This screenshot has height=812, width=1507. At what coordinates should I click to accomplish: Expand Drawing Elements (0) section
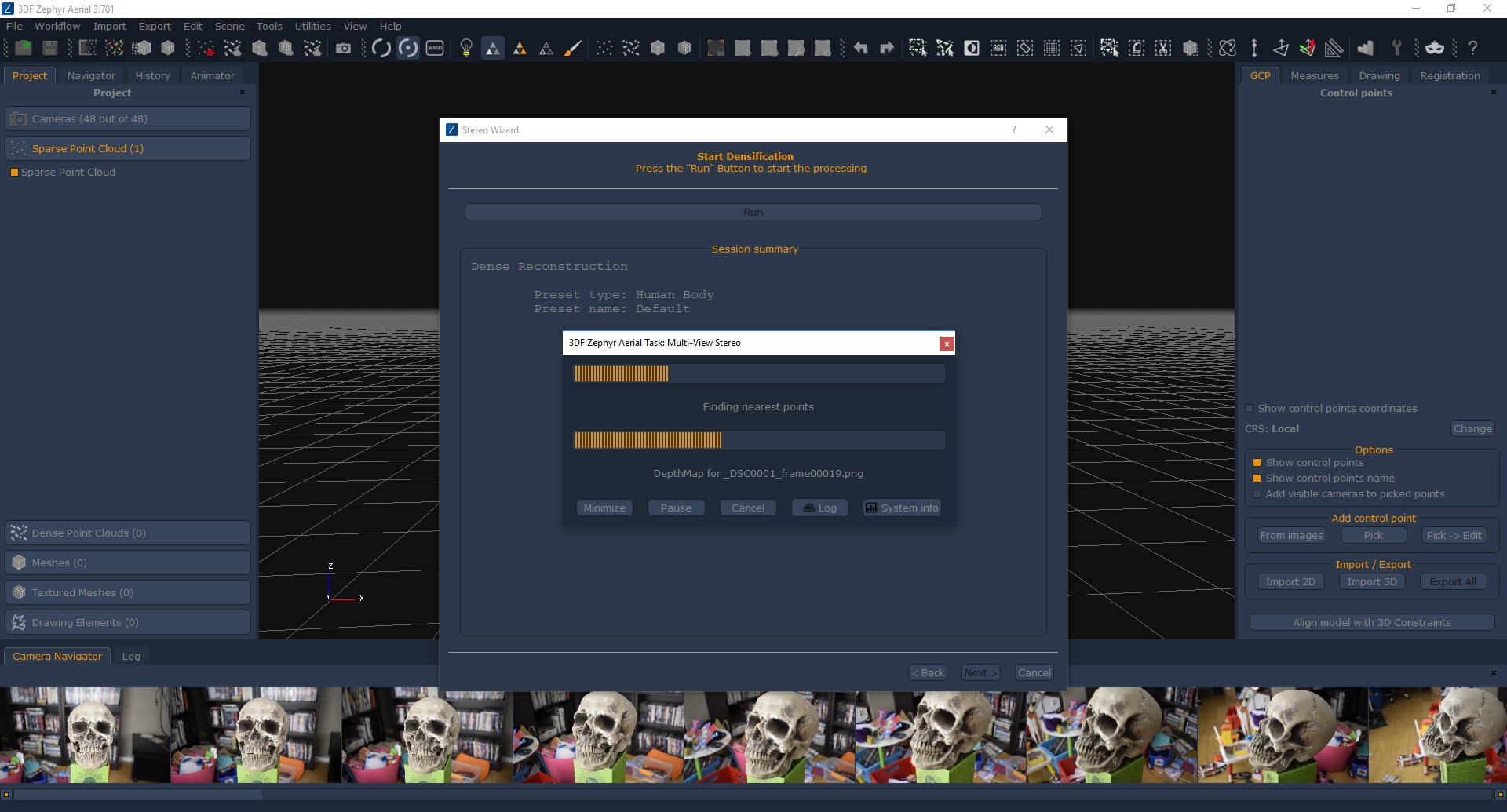click(x=128, y=622)
